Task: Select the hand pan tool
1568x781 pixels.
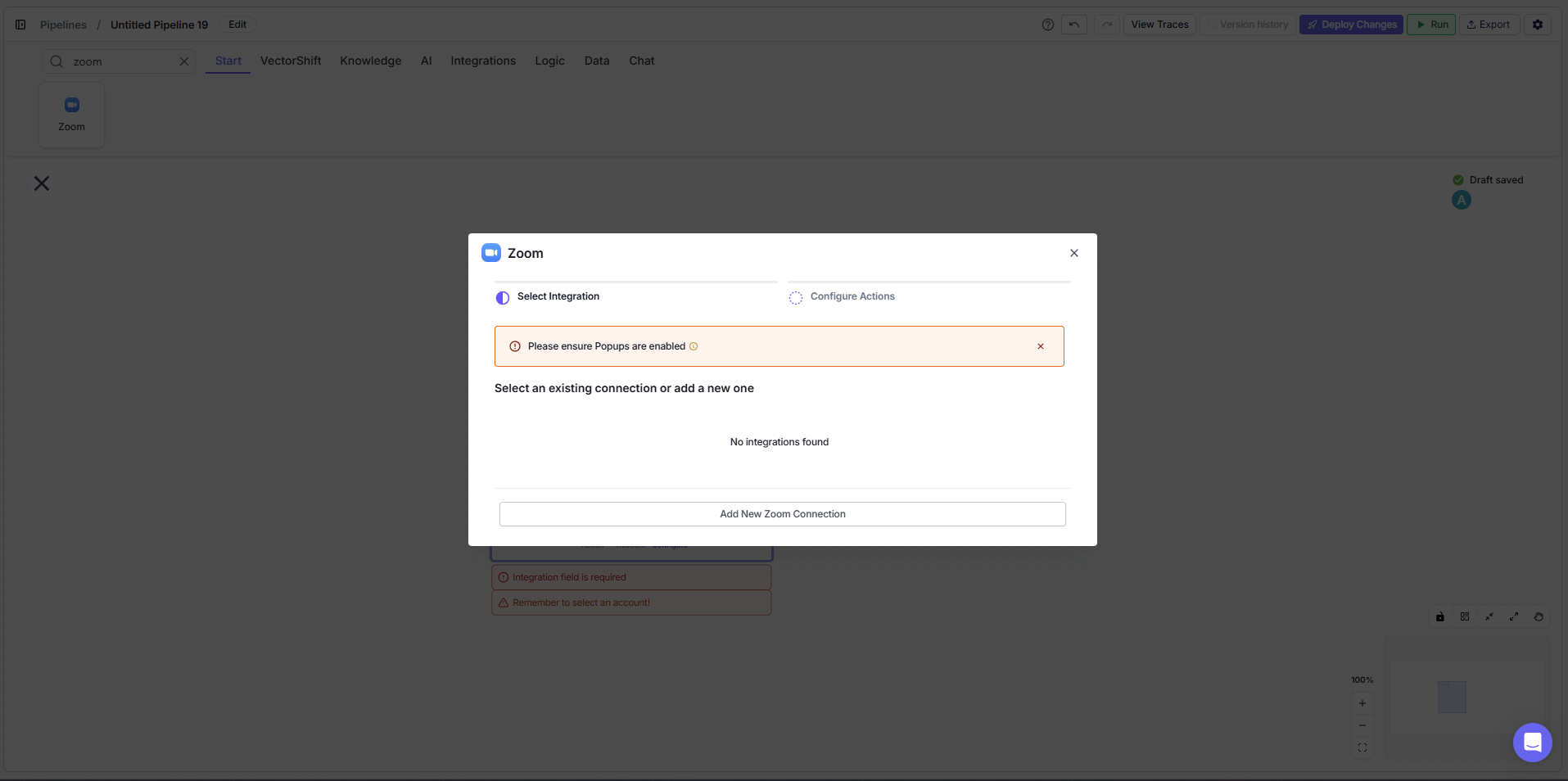Action: [x=1539, y=616]
